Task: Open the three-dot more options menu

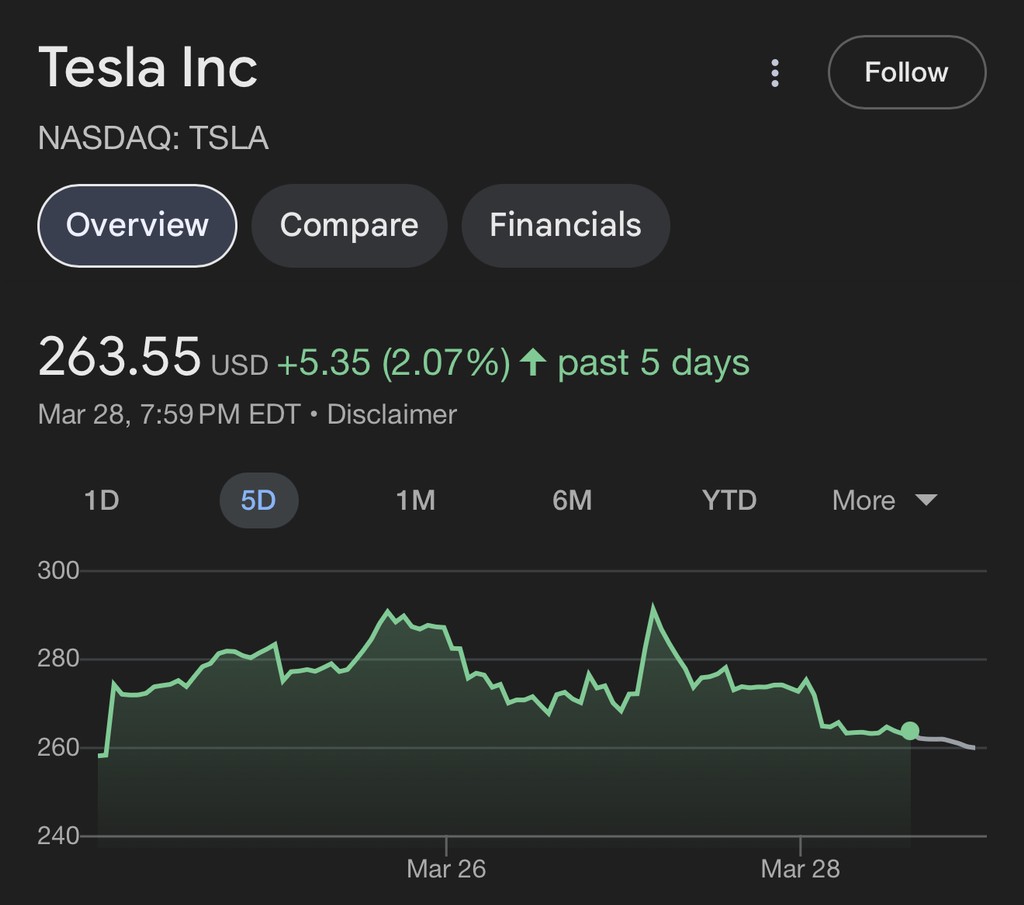Action: point(775,73)
